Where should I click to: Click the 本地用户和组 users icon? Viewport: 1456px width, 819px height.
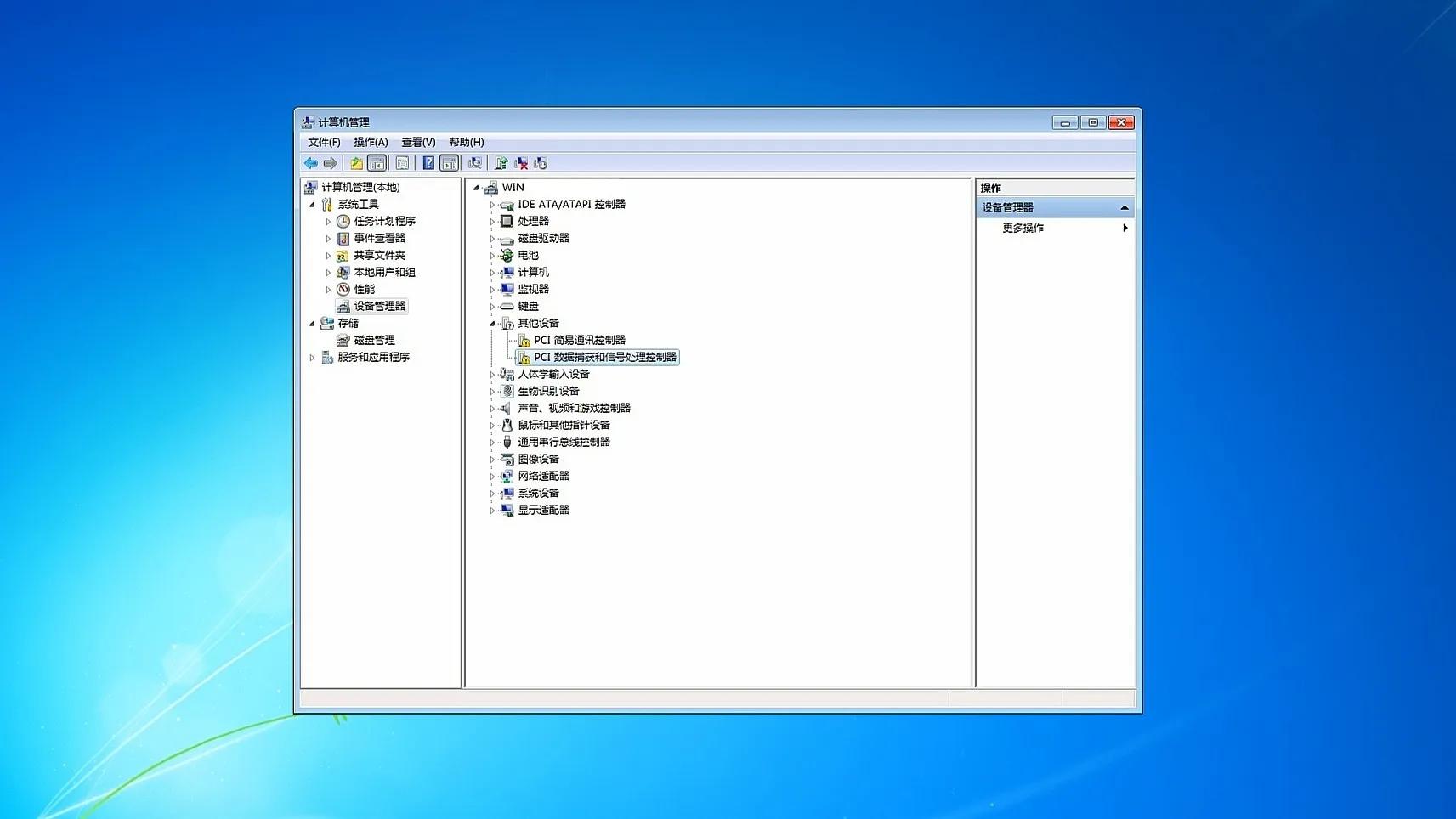[343, 272]
